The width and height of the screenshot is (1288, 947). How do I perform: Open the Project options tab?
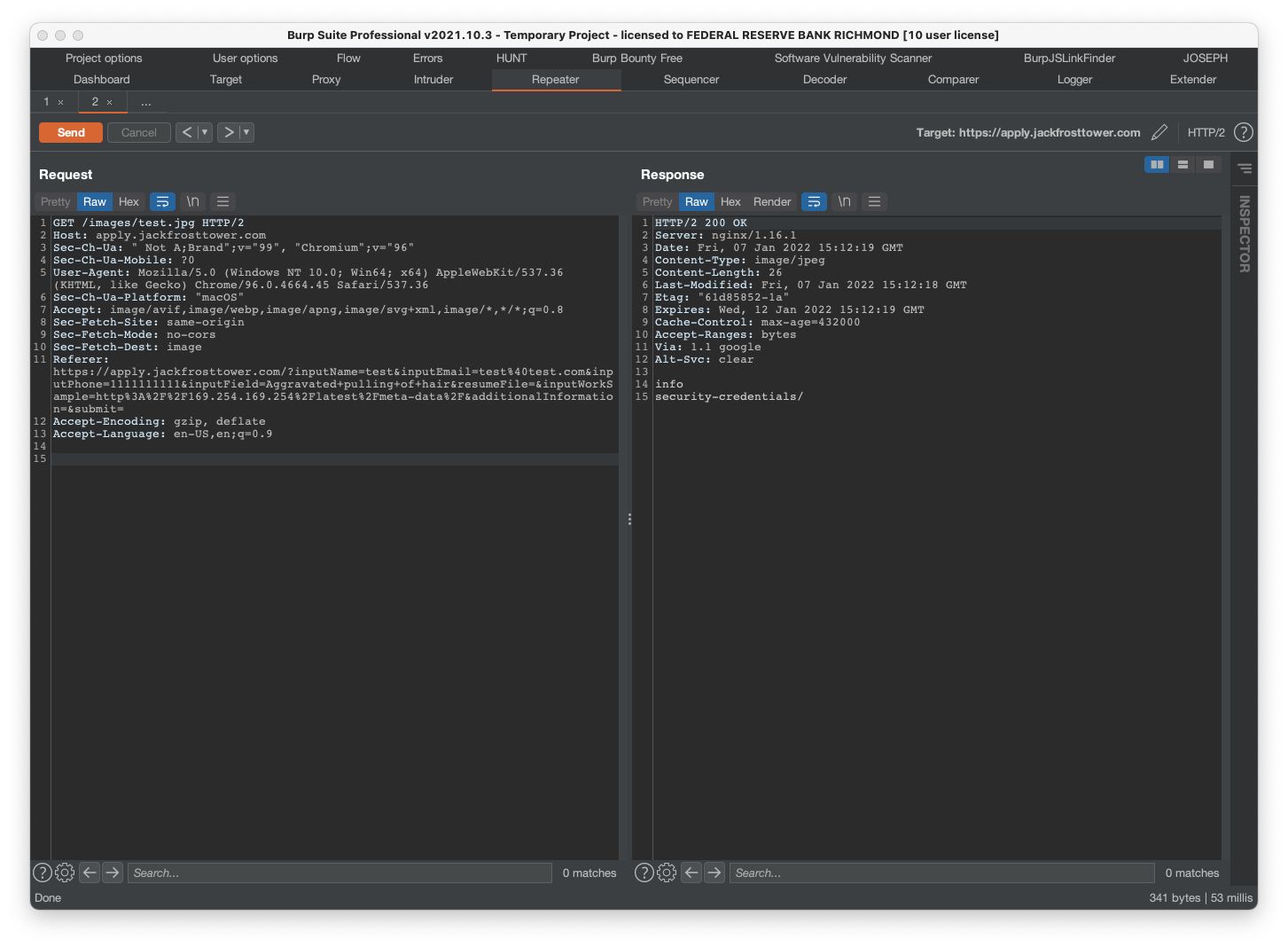tap(104, 58)
